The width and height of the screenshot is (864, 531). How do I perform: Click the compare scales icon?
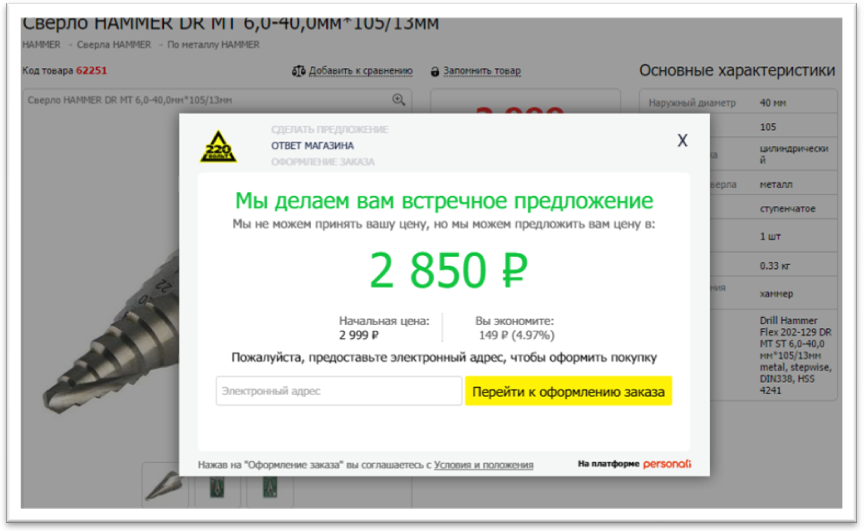[x=298, y=71]
